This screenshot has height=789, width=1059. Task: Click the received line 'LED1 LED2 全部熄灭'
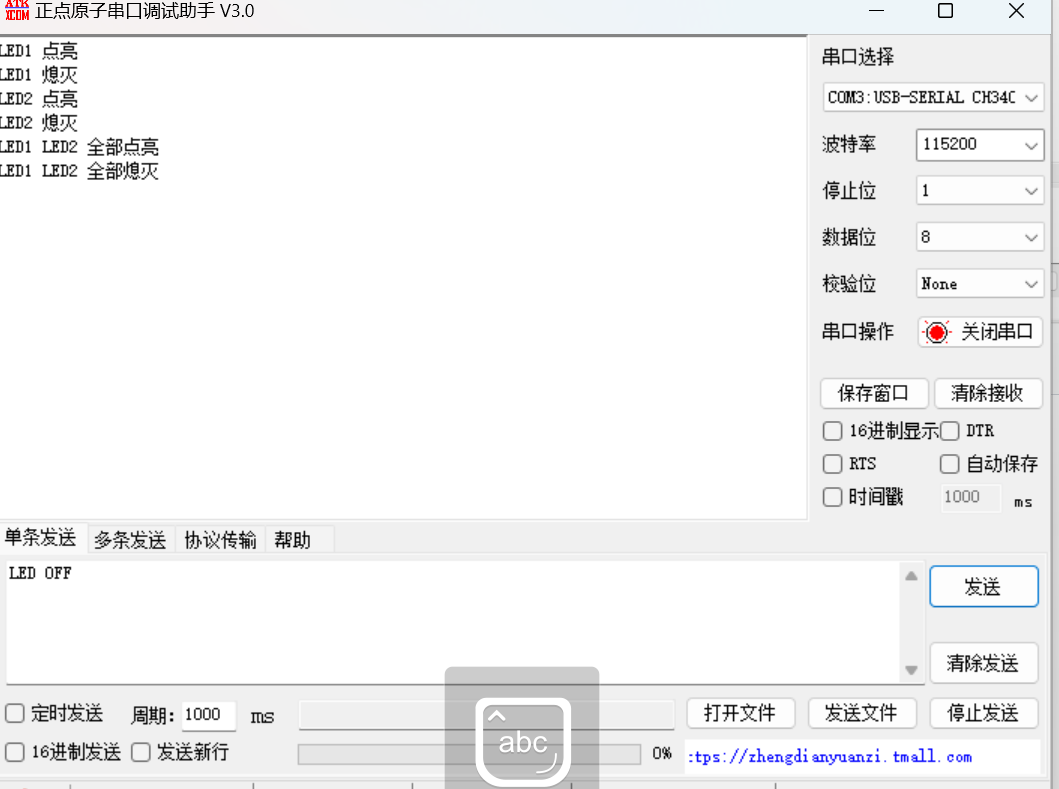coord(79,171)
